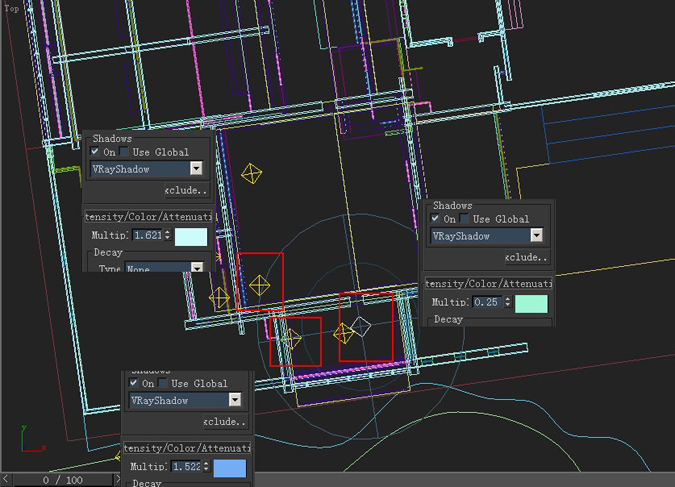Collapse Intensity/Color/Attenuation rollout above Multip 0.25
The image size is (675, 487).
[489, 283]
